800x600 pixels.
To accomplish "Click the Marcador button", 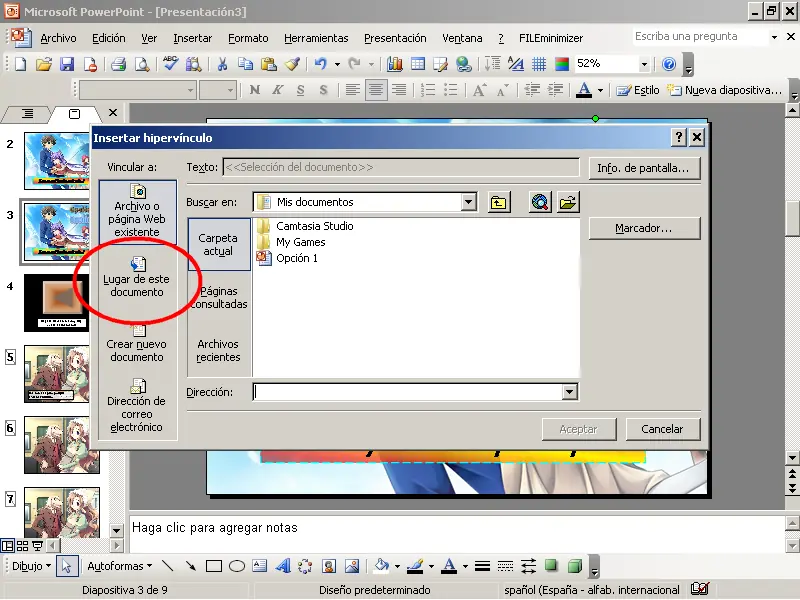I will 644,229.
